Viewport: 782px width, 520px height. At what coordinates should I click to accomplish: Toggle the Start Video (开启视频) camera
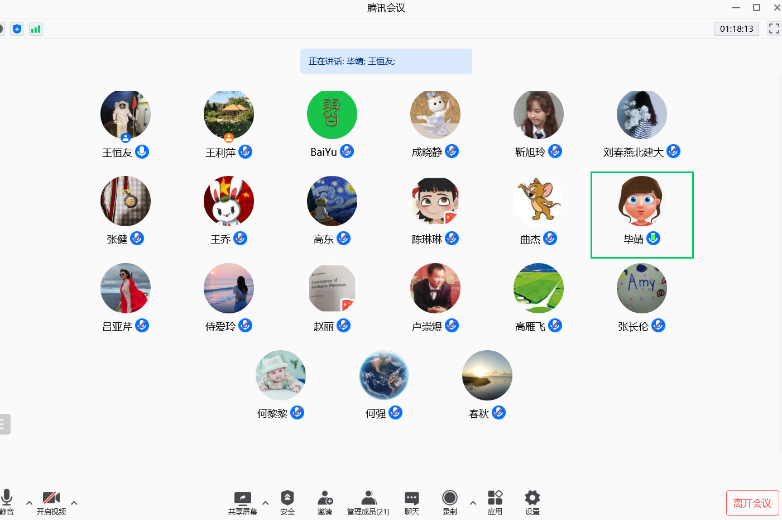point(51,501)
